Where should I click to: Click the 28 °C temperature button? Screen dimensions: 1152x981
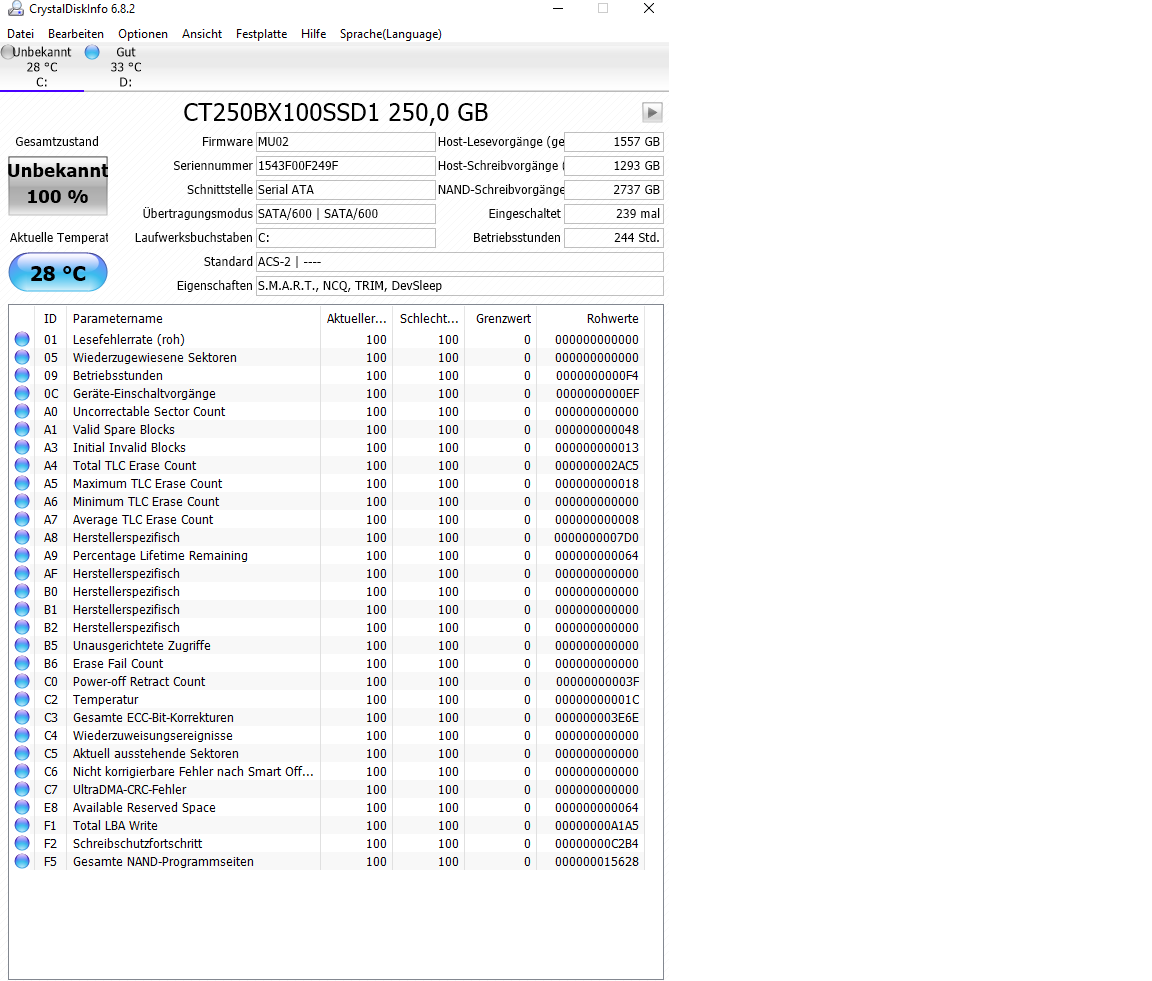[x=58, y=273]
